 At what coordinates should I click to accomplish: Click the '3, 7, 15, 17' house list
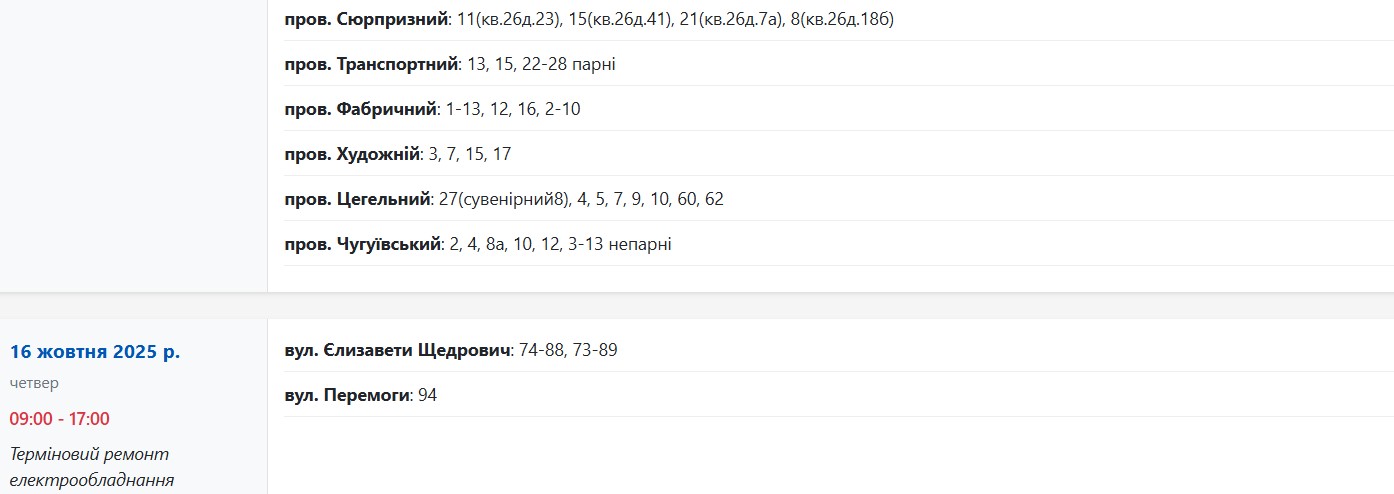tap(469, 154)
